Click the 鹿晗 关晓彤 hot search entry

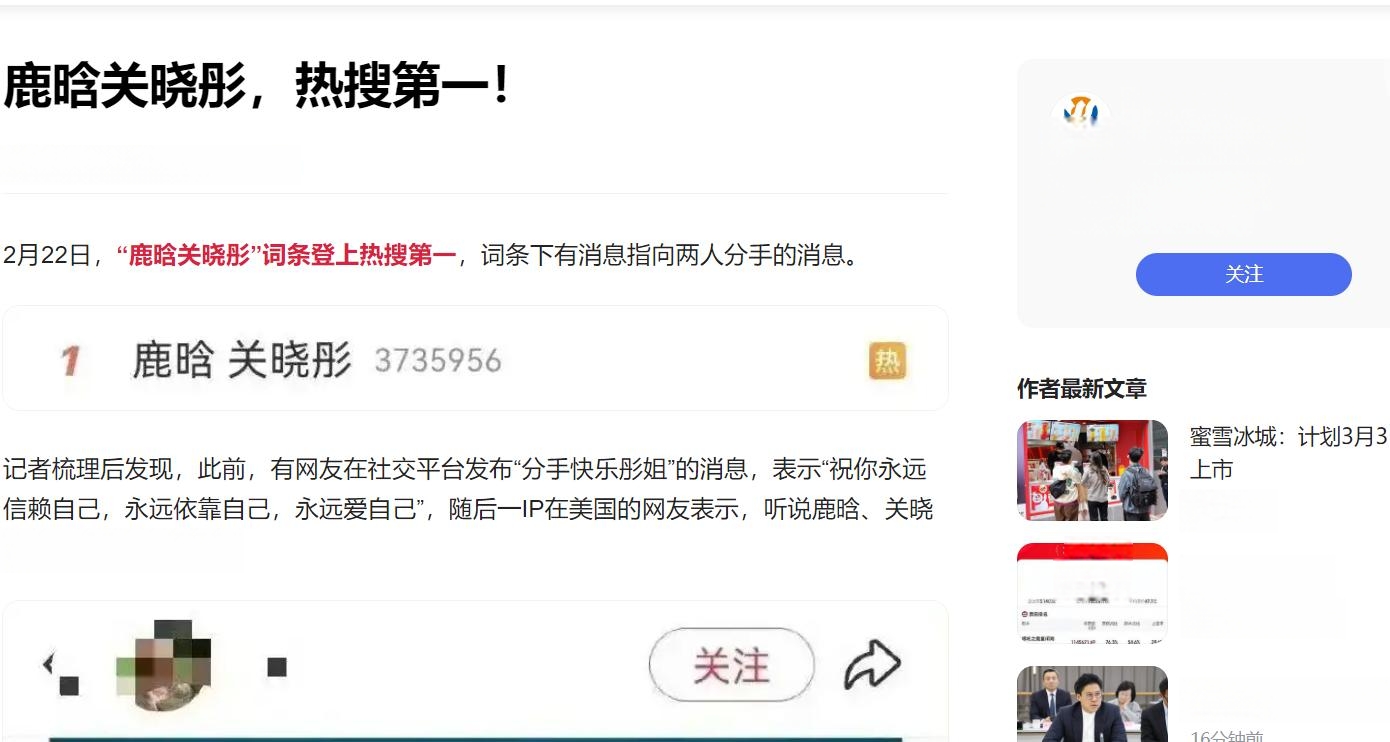tap(243, 360)
